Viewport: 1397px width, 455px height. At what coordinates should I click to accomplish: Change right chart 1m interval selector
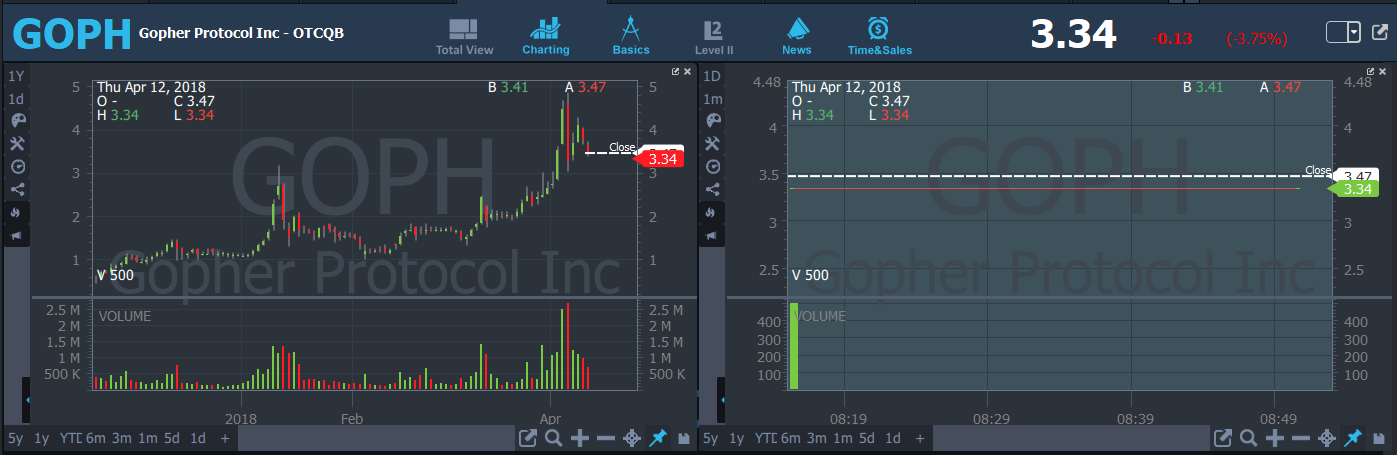(x=712, y=99)
